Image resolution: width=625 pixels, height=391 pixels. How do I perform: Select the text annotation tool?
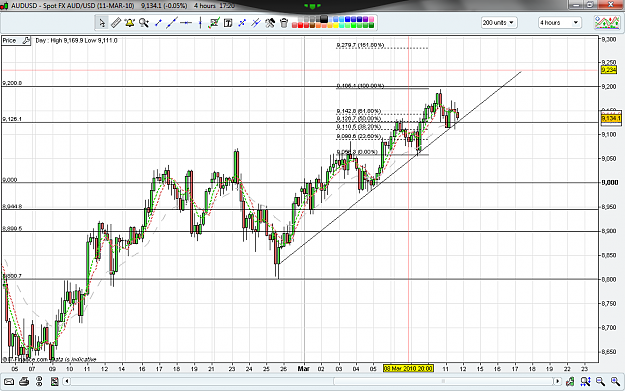[x=228, y=23]
